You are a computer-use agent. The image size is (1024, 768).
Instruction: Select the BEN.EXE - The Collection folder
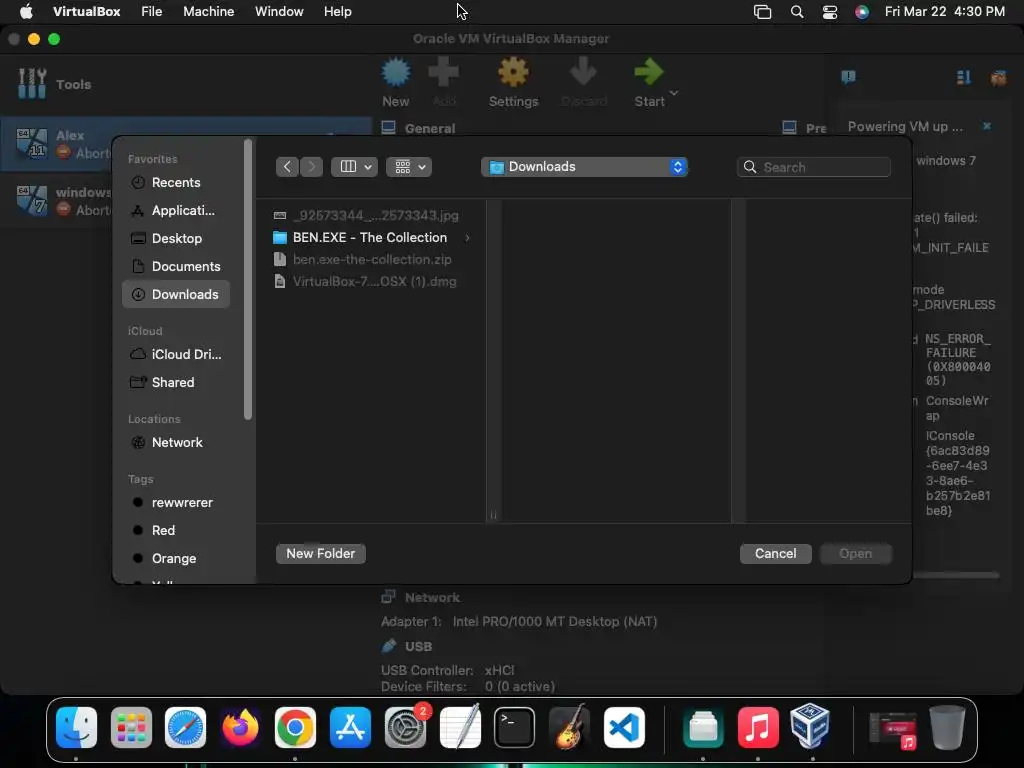pos(371,238)
